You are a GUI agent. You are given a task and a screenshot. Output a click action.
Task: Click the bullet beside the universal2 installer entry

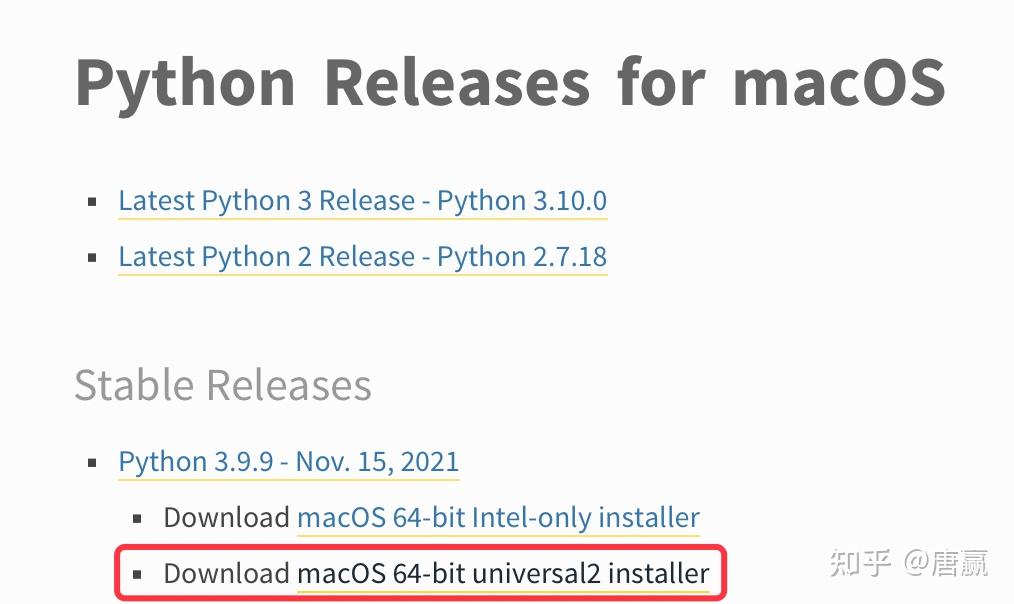tap(139, 574)
